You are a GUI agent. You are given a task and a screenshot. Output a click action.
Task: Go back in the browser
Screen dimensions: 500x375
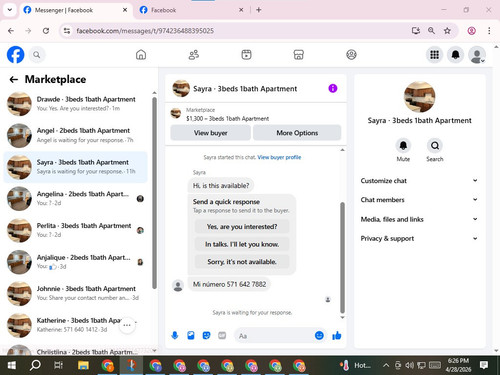click(x=11, y=31)
